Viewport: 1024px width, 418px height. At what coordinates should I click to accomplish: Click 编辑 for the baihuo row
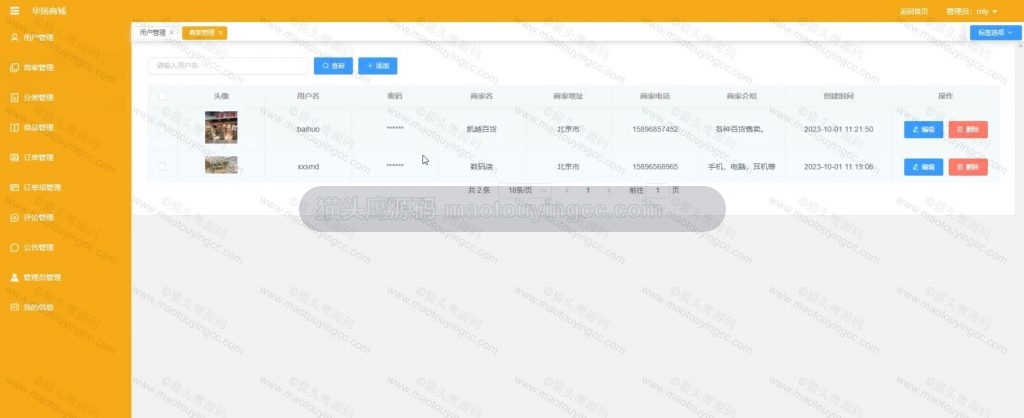[923, 129]
